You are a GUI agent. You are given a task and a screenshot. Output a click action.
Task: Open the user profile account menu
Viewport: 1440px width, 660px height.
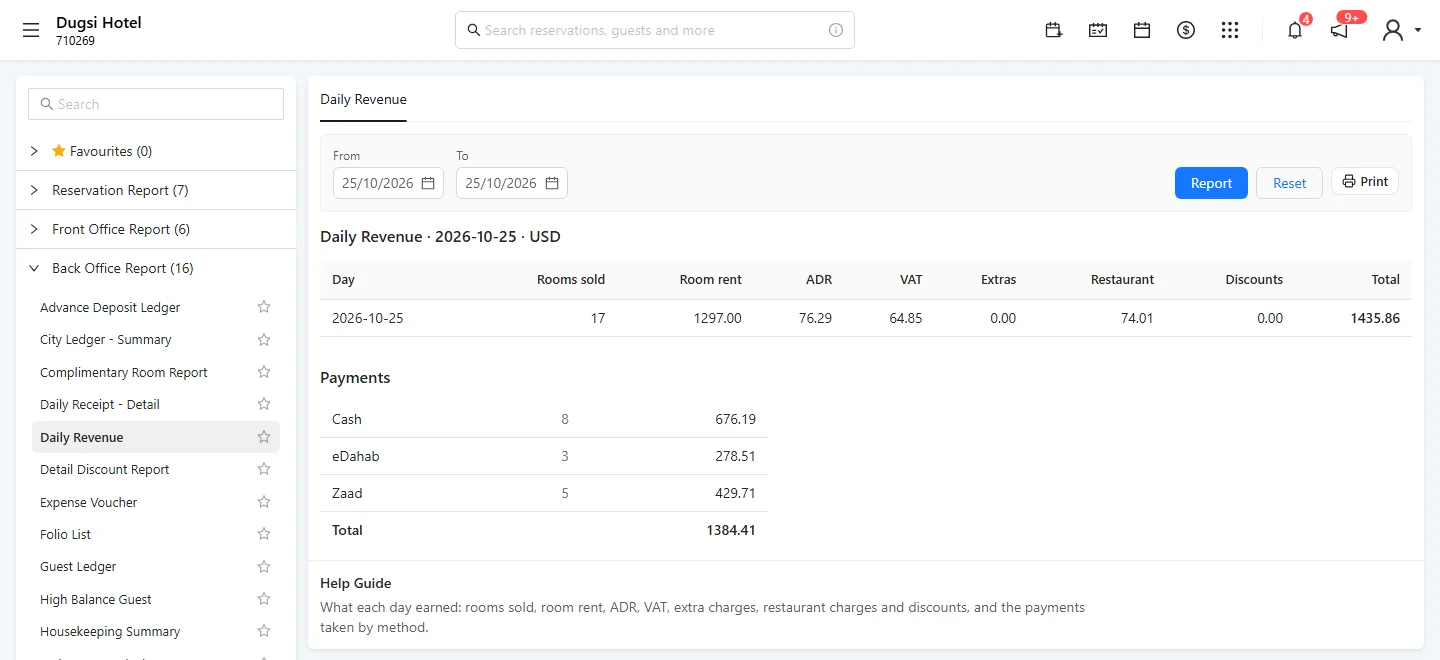[1400, 30]
